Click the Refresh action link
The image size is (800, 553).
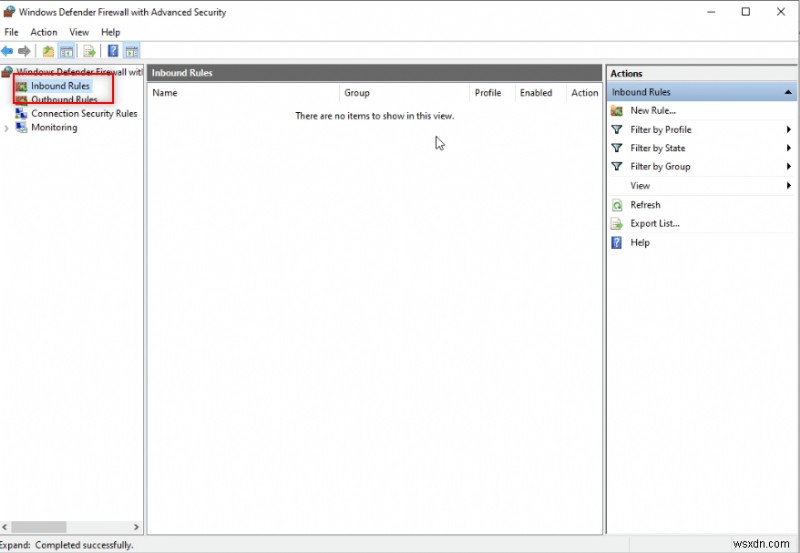click(x=645, y=205)
